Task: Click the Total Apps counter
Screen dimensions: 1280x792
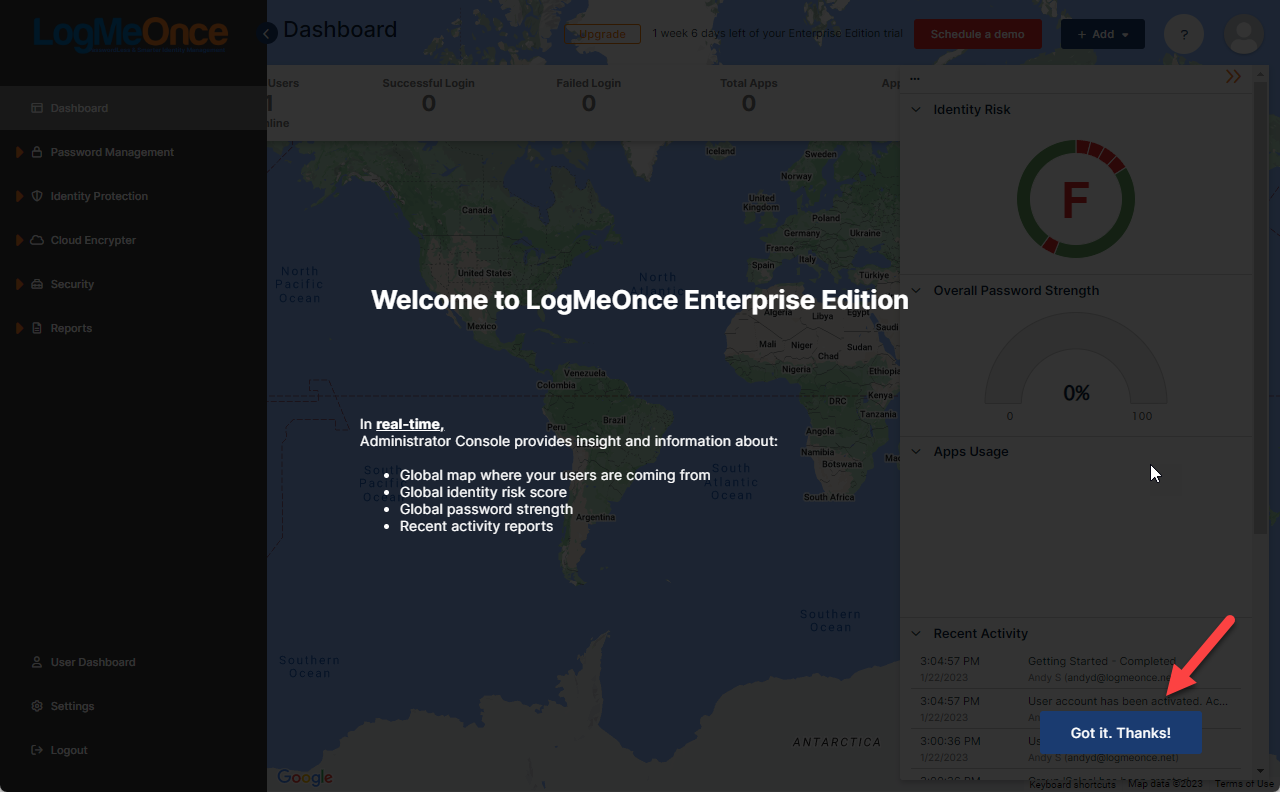Action: 748,96
